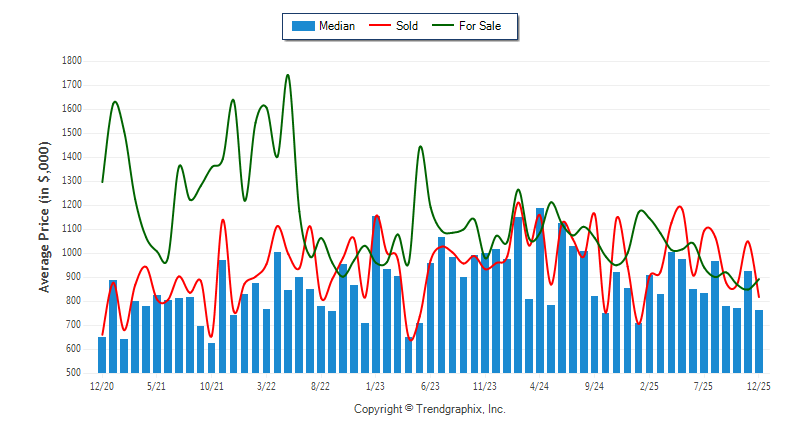800x434 pixels.
Task: Click the 12/20 x-axis date label
Action: (x=102, y=385)
